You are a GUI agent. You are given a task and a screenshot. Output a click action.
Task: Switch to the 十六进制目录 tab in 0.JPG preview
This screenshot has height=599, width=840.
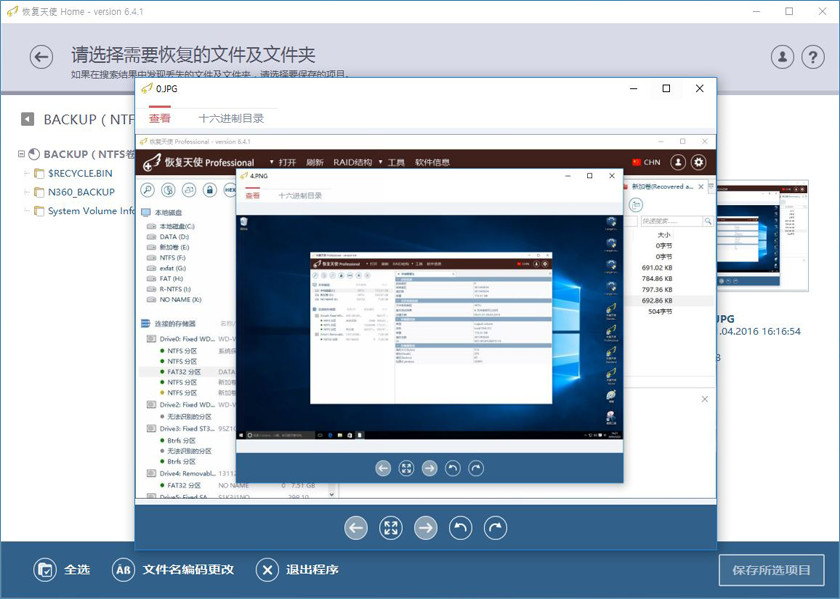(231, 118)
